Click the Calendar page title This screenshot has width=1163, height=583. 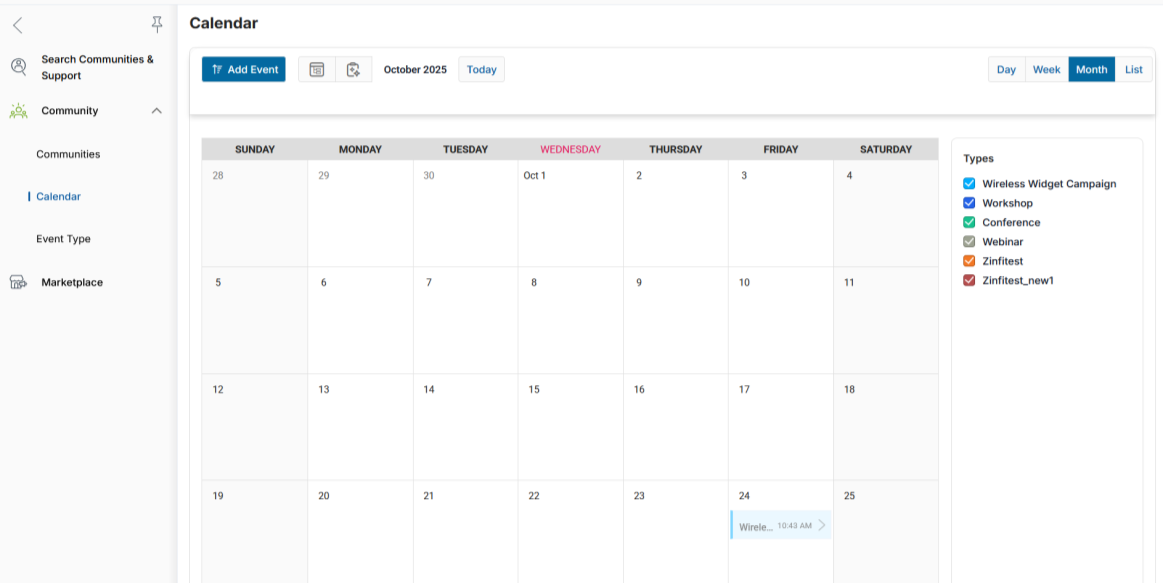tap(223, 23)
